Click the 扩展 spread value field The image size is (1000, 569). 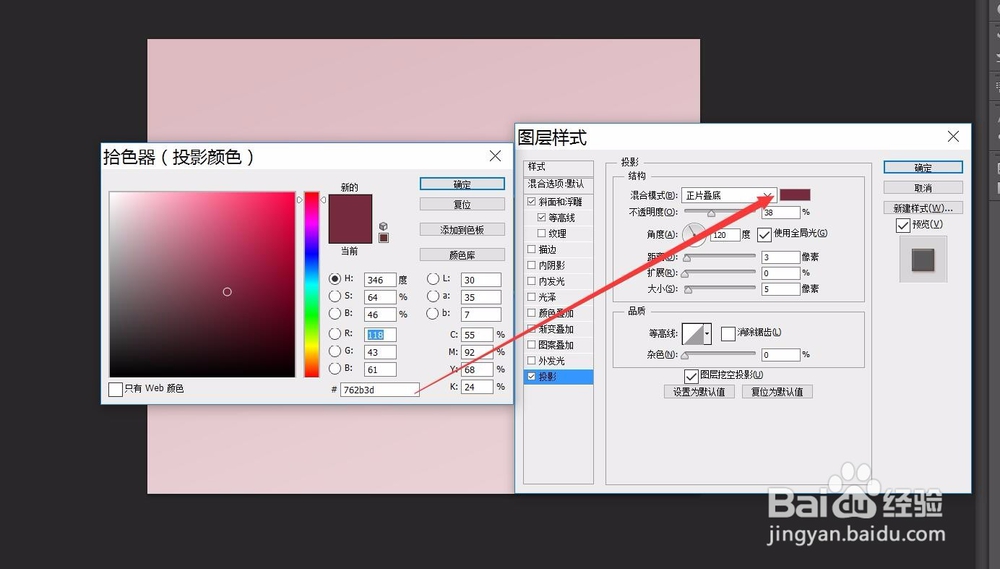[x=781, y=273]
